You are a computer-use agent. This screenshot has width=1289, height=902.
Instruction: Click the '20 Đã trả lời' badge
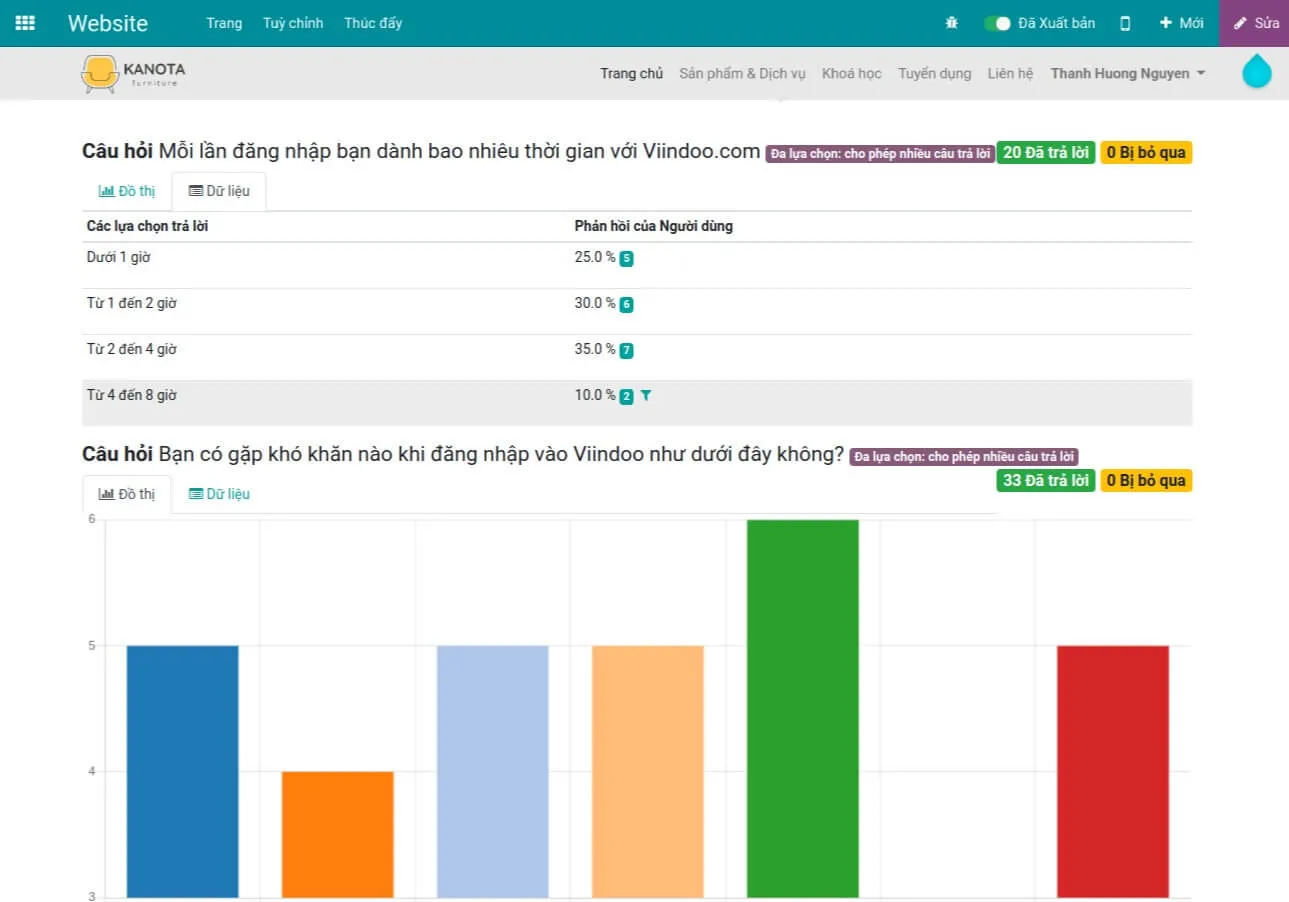pyautogui.click(x=1045, y=153)
